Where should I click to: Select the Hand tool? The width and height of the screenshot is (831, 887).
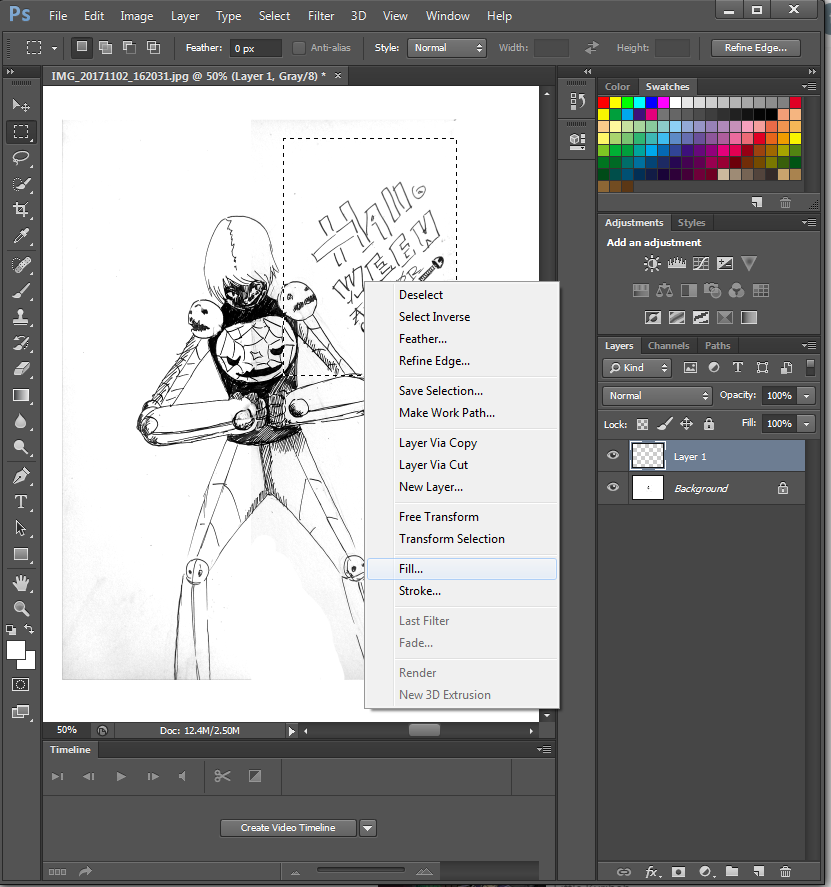(21, 583)
